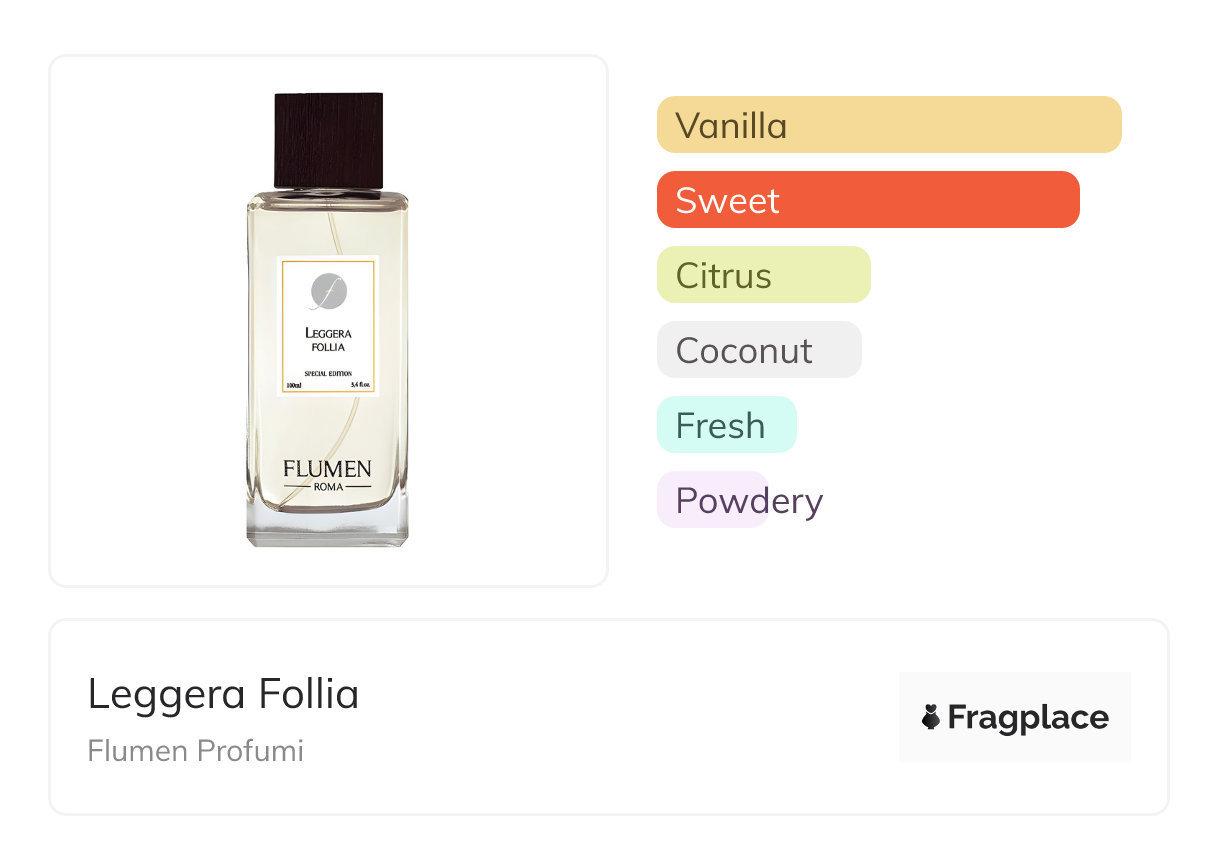
Task: Click the round Flumen 'f' logo on the label
Action: pos(328,291)
